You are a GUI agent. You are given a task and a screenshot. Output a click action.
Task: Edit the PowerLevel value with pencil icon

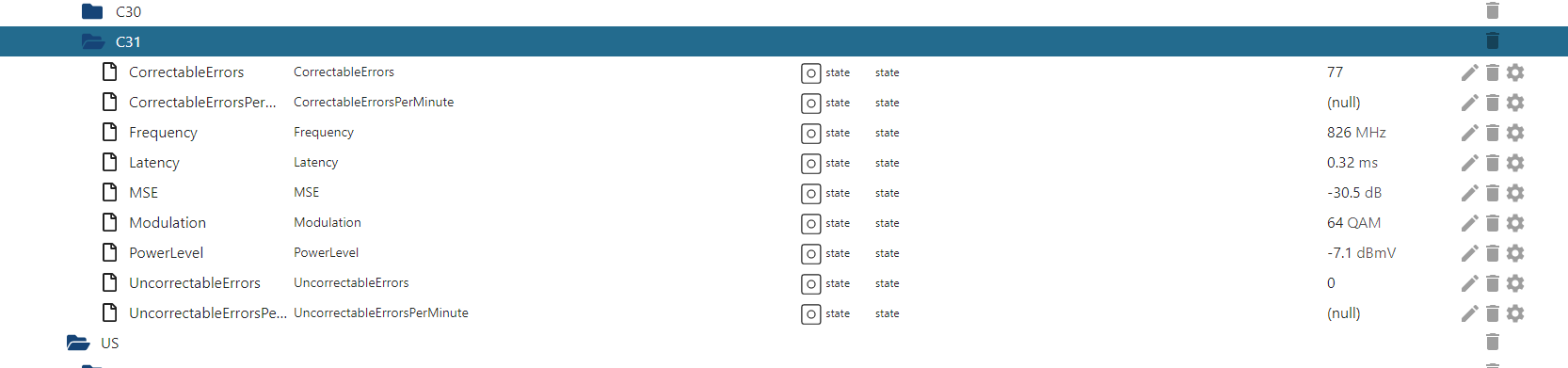click(1469, 253)
